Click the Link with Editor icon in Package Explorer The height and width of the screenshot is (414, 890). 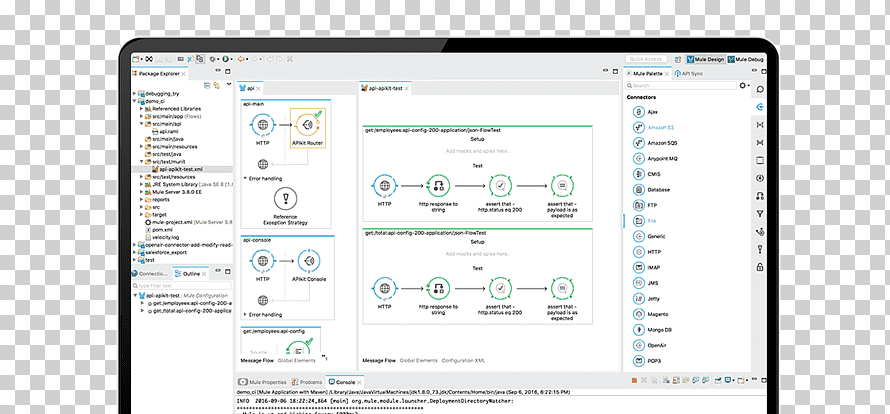[x=216, y=86]
